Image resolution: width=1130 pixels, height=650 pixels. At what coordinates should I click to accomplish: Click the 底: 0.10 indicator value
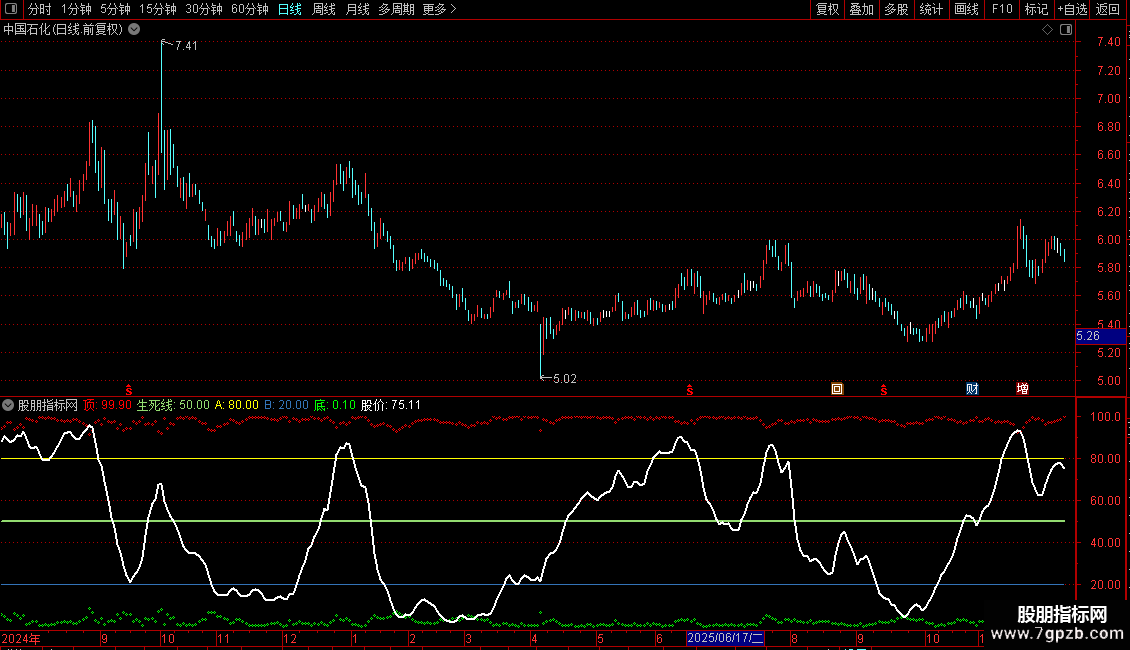(x=335, y=405)
